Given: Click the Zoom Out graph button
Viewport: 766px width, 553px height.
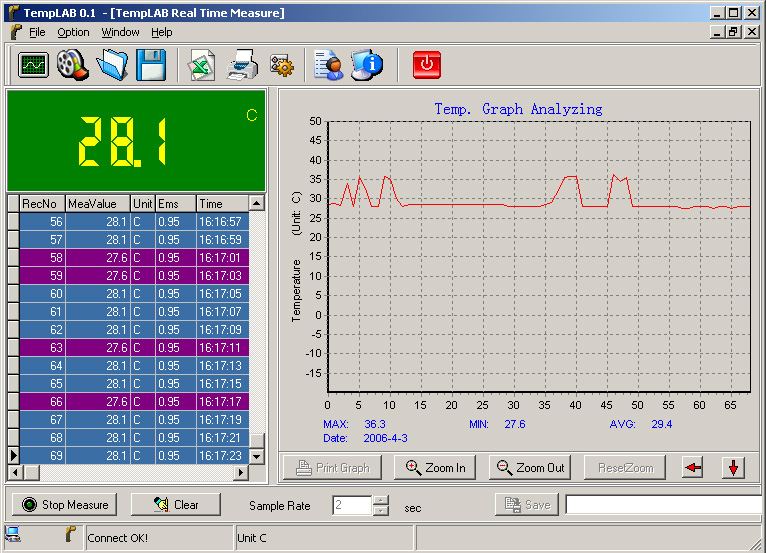Looking at the screenshot, I should (x=530, y=468).
